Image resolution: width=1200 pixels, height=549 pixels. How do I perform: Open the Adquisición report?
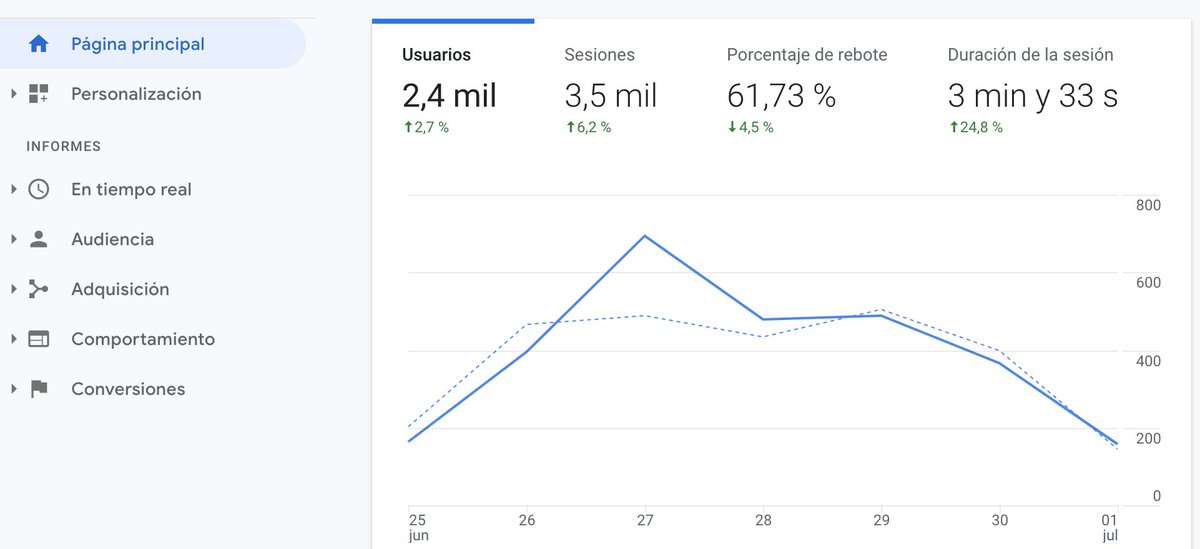click(x=120, y=289)
